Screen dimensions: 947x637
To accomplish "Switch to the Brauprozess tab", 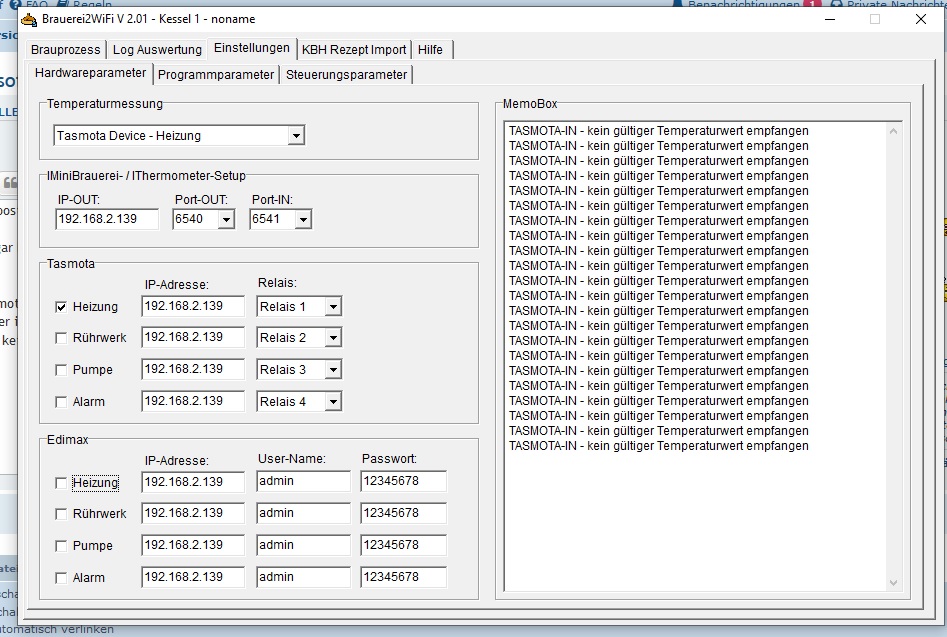I will point(66,49).
